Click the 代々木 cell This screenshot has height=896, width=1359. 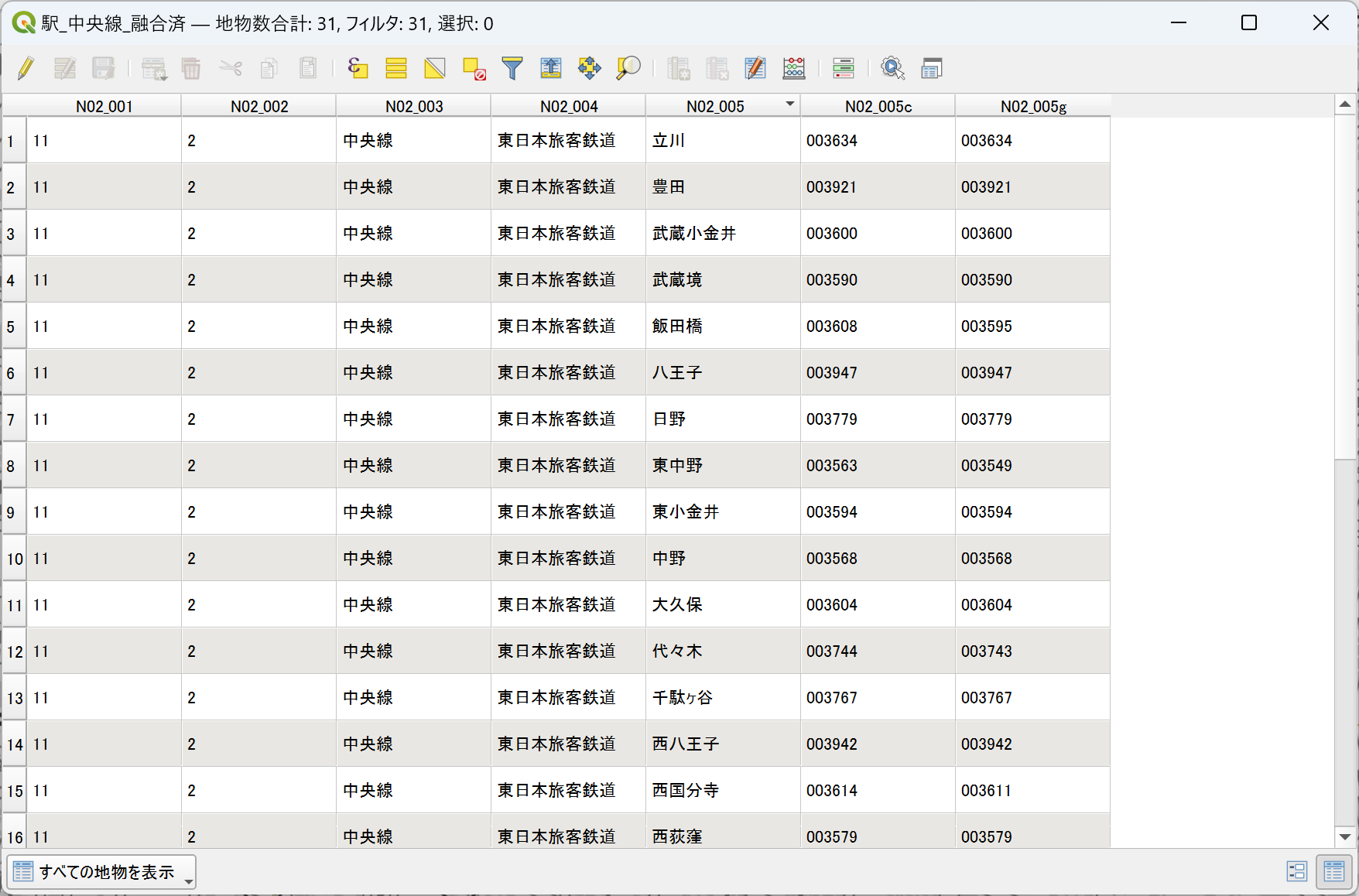(x=723, y=651)
